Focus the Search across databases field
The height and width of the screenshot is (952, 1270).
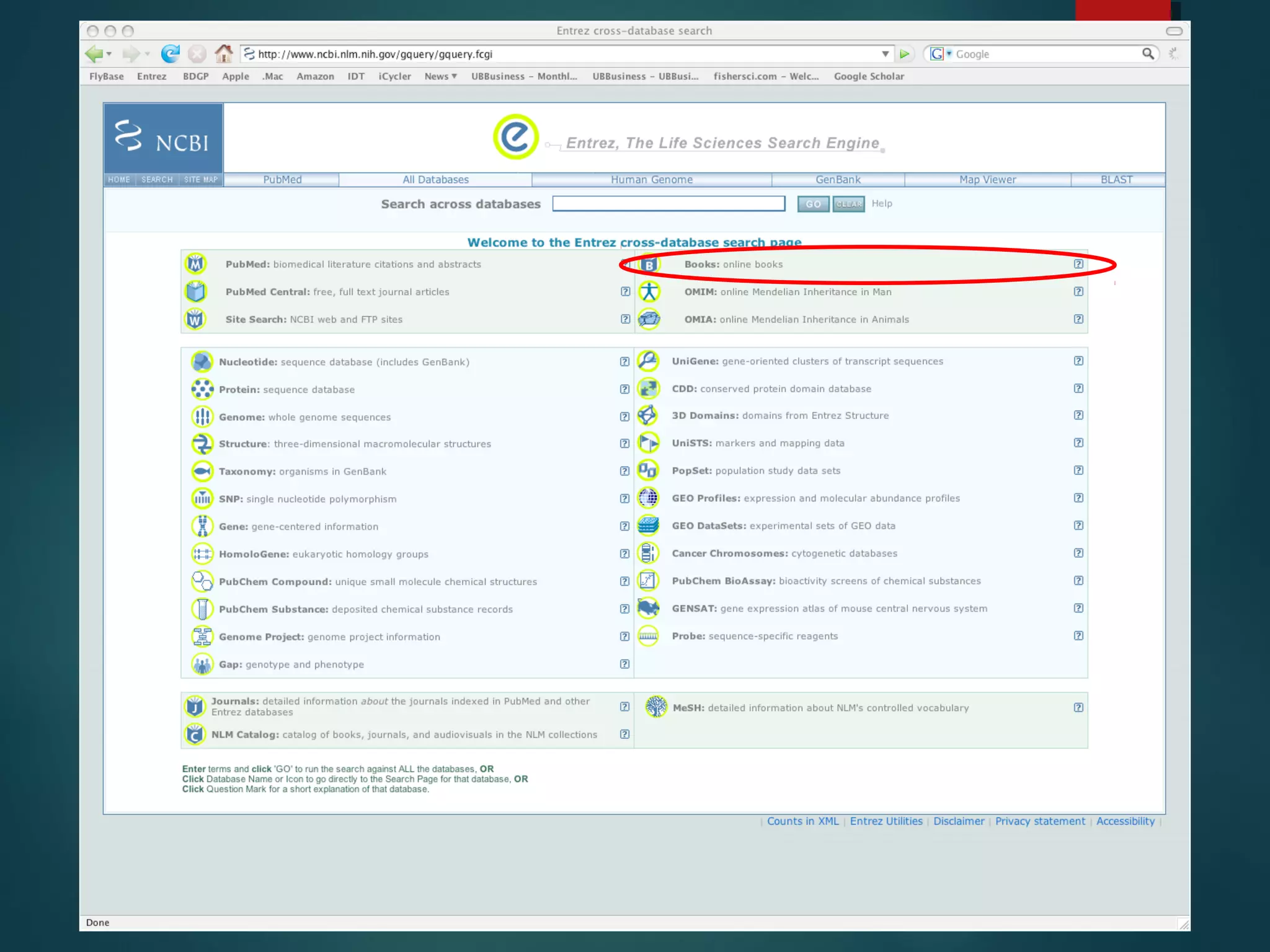tap(668, 204)
